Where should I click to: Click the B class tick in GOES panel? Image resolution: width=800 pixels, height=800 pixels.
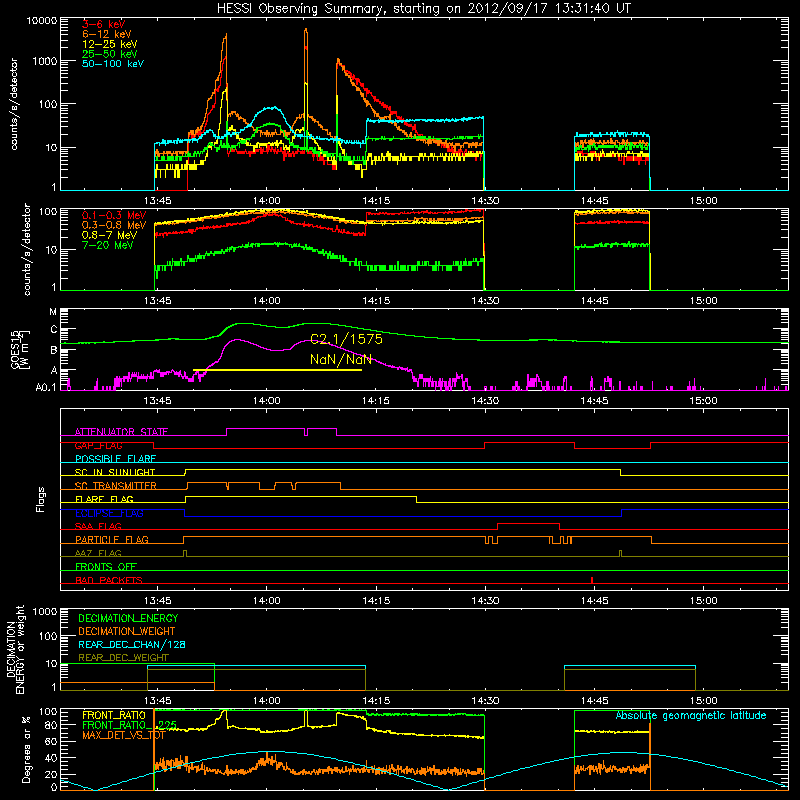54,350
